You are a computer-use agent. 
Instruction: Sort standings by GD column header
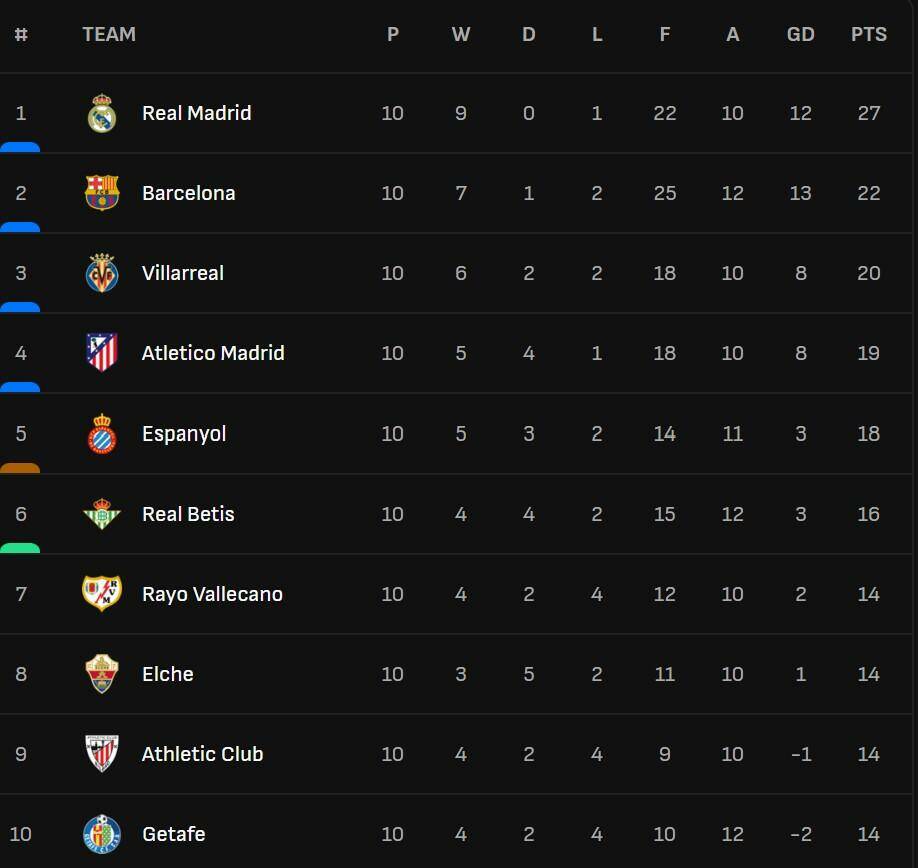coord(800,34)
